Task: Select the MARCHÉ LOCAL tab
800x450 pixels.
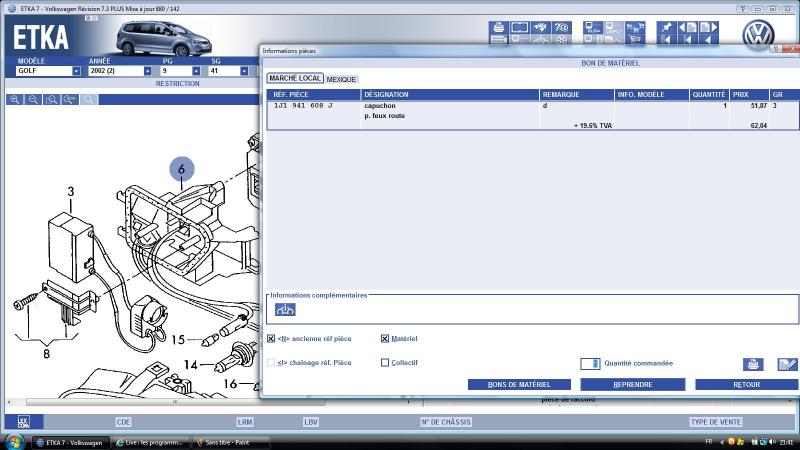Action: click(x=295, y=78)
